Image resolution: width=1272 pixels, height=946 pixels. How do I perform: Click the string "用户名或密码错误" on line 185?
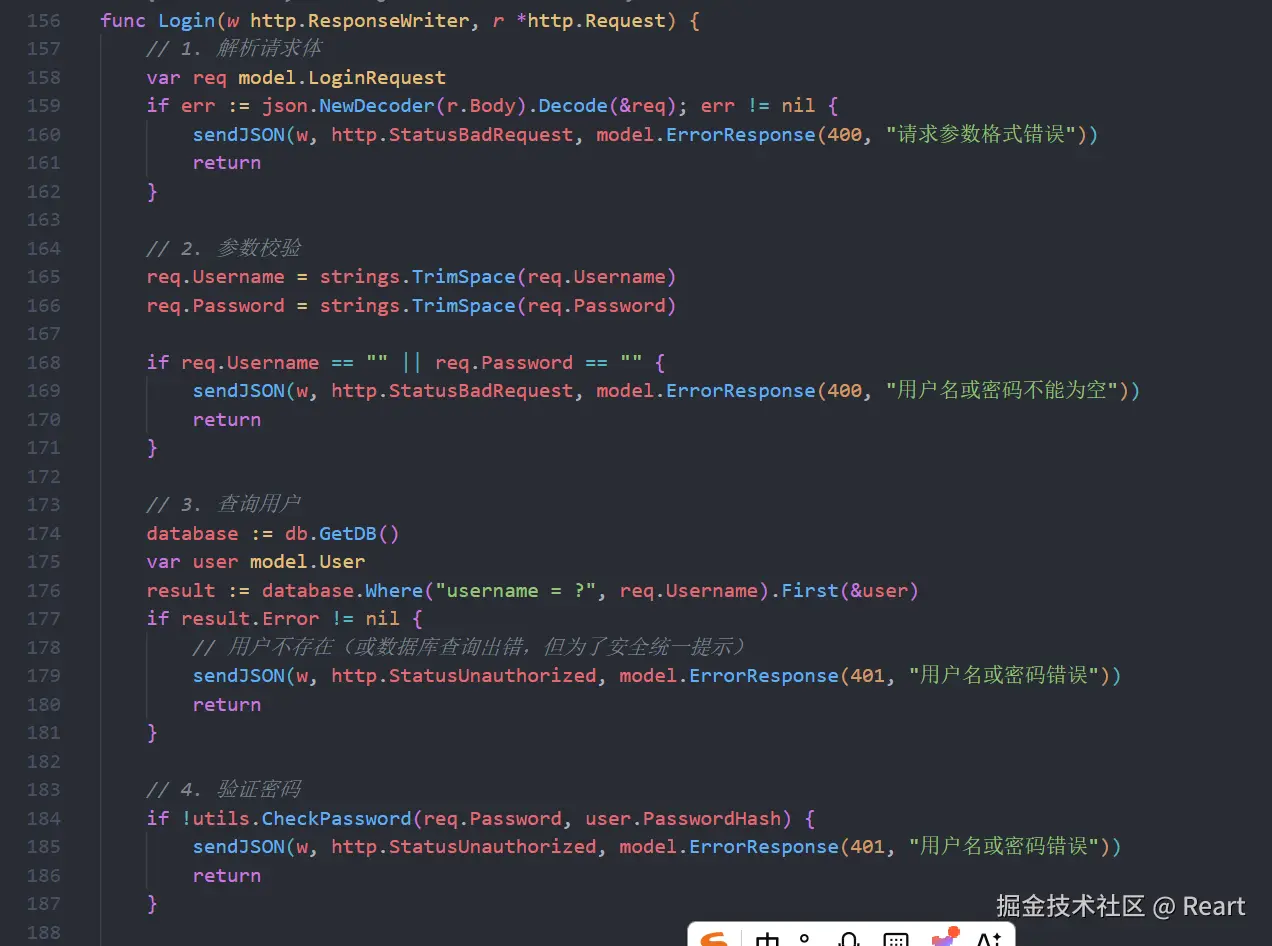pos(1004,846)
